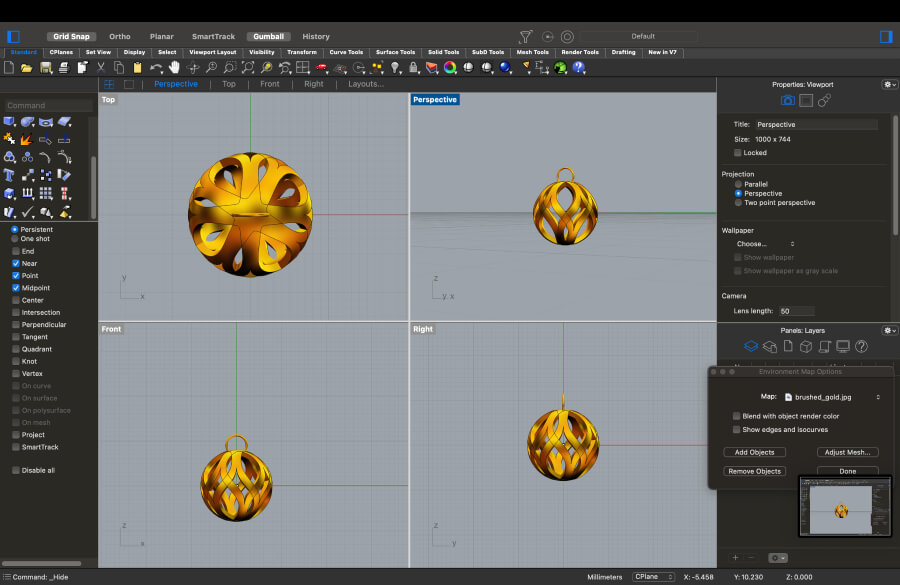Click the Save file icon in toolbar

click(45, 68)
